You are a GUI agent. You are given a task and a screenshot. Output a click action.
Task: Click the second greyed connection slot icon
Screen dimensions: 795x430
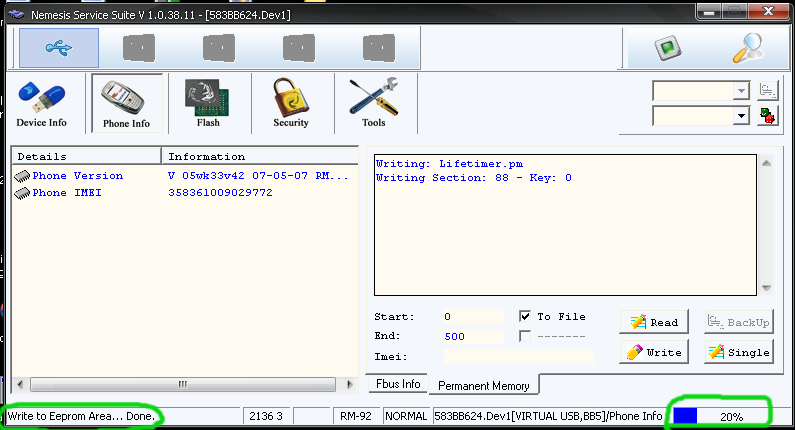coord(139,48)
